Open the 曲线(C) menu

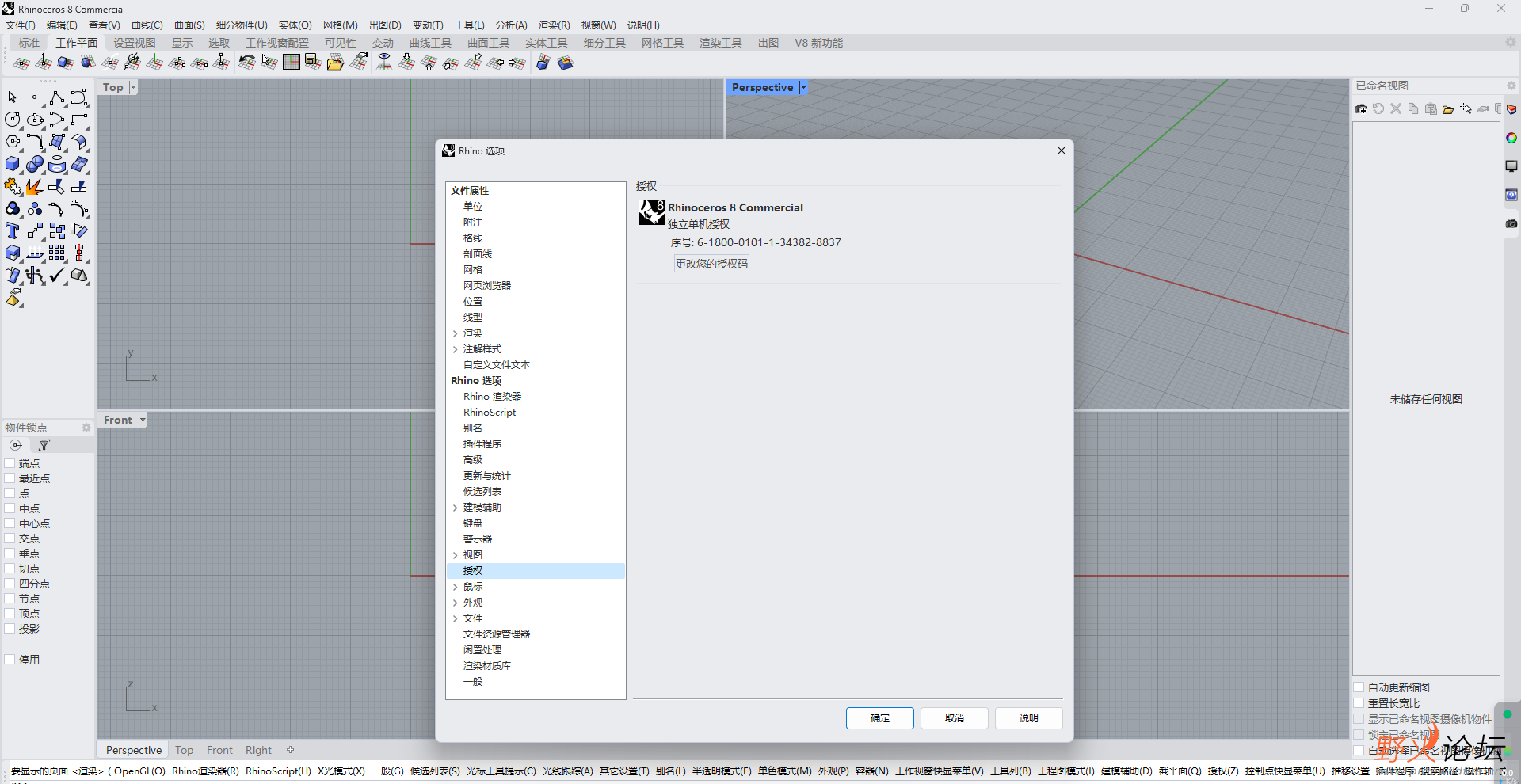tap(147, 25)
